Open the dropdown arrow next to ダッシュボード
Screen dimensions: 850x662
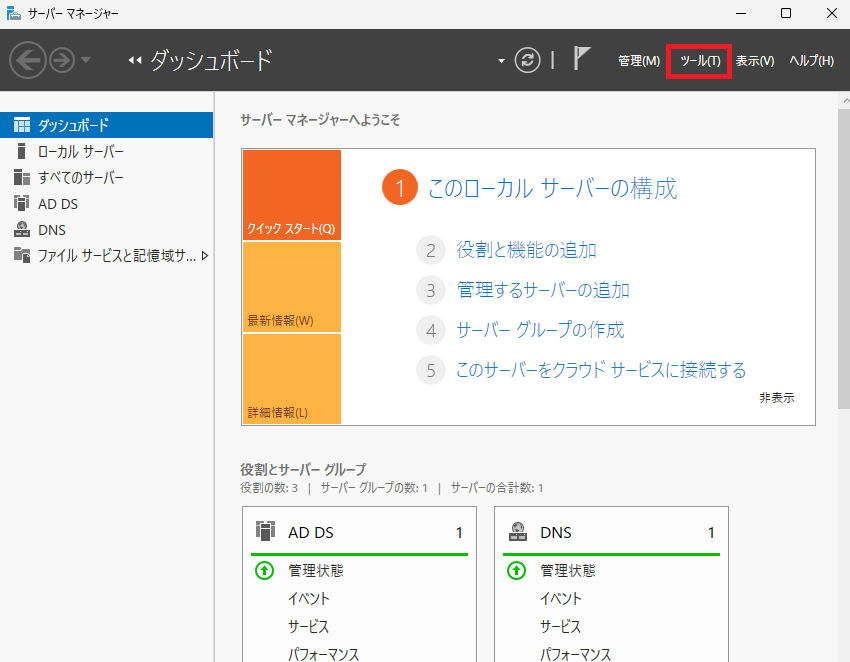coord(499,60)
